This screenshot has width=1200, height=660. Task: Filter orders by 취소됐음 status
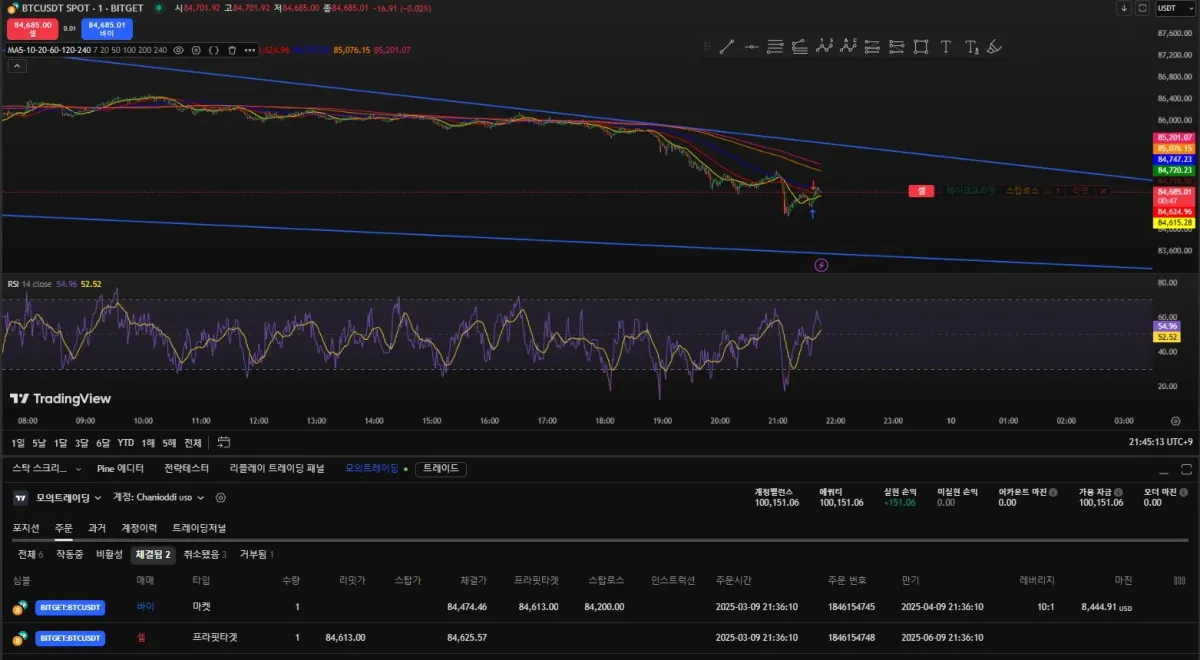tap(204, 554)
